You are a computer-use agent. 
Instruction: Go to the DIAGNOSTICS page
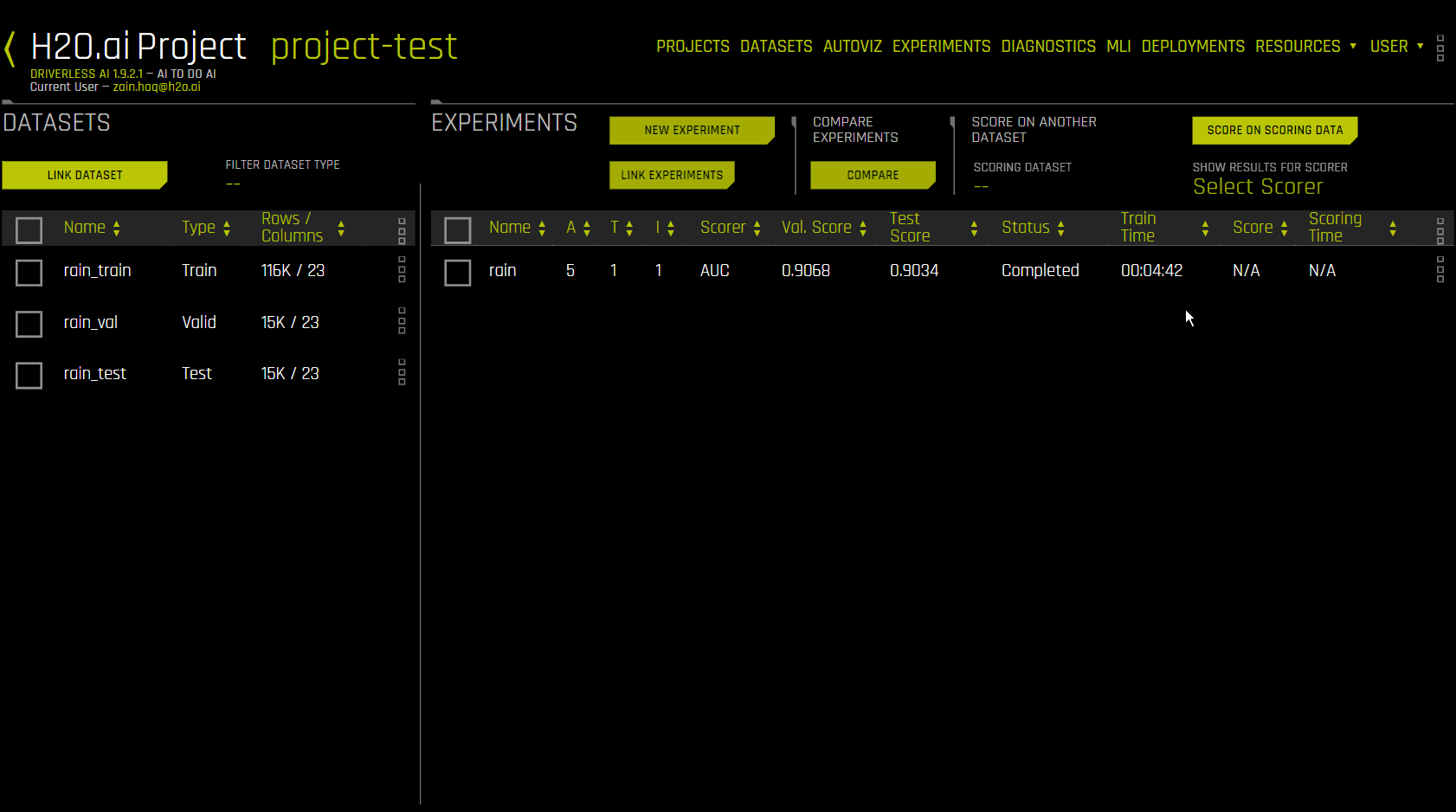1048,46
